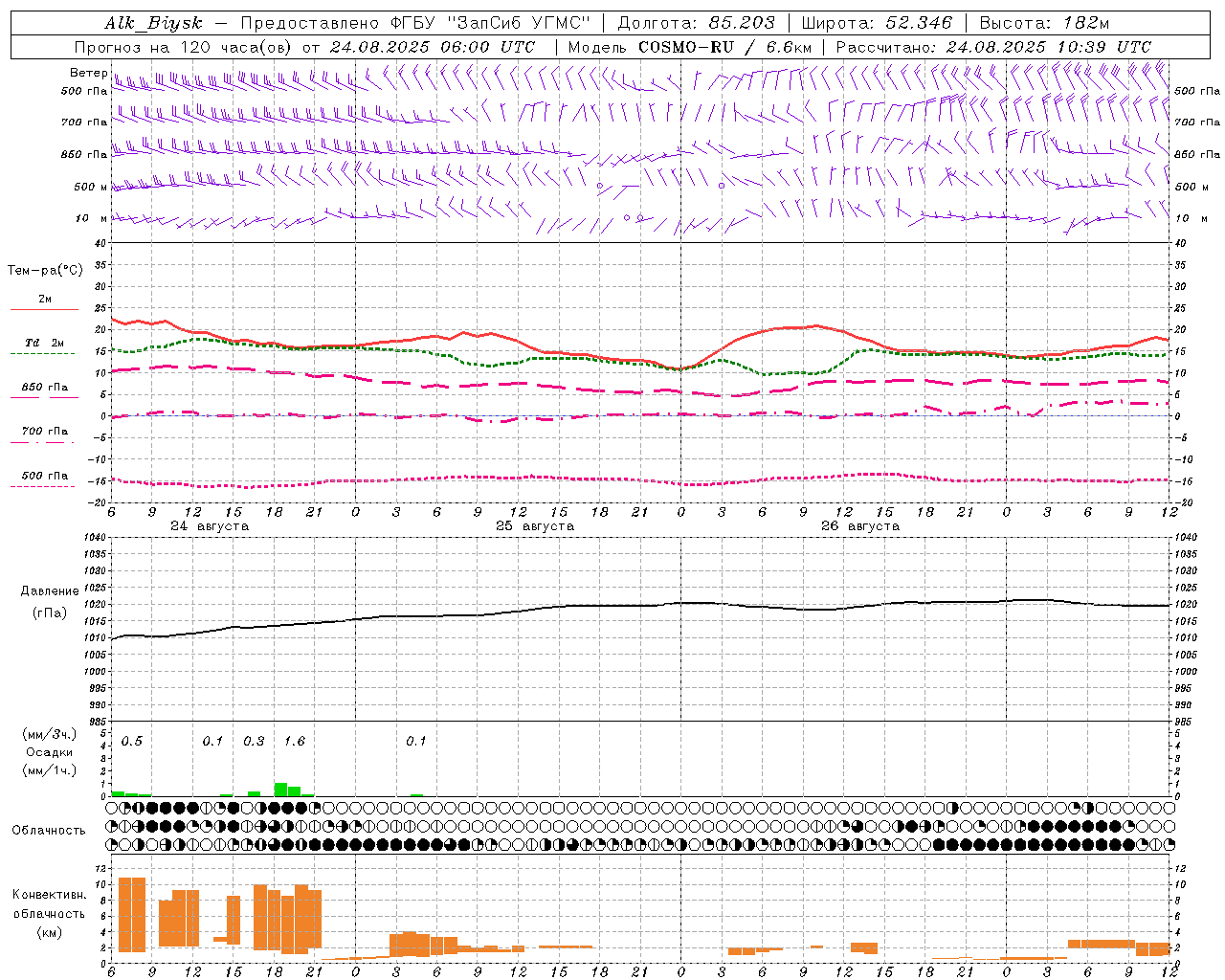1225x980 pixels.
Task: Click the 'Высота: 182м' value
Action: click(1044, 24)
